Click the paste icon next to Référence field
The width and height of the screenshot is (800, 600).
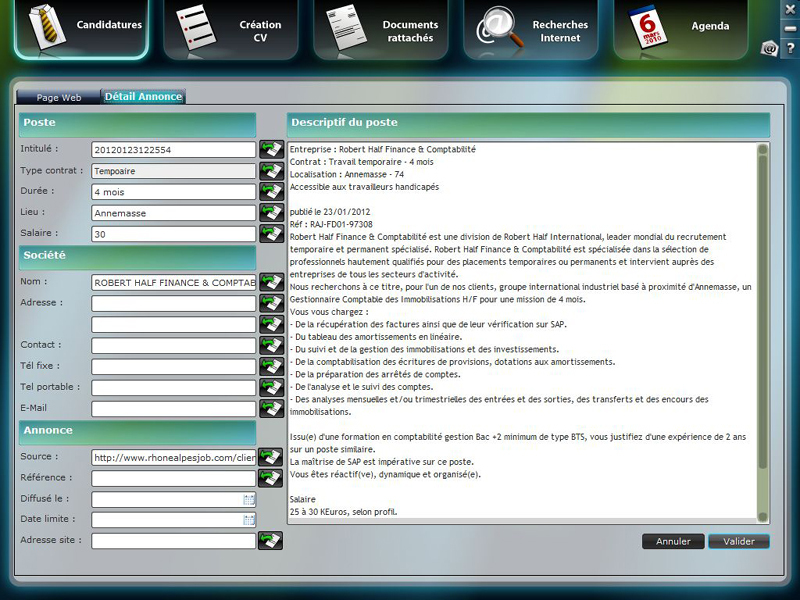click(x=270, y=478)
